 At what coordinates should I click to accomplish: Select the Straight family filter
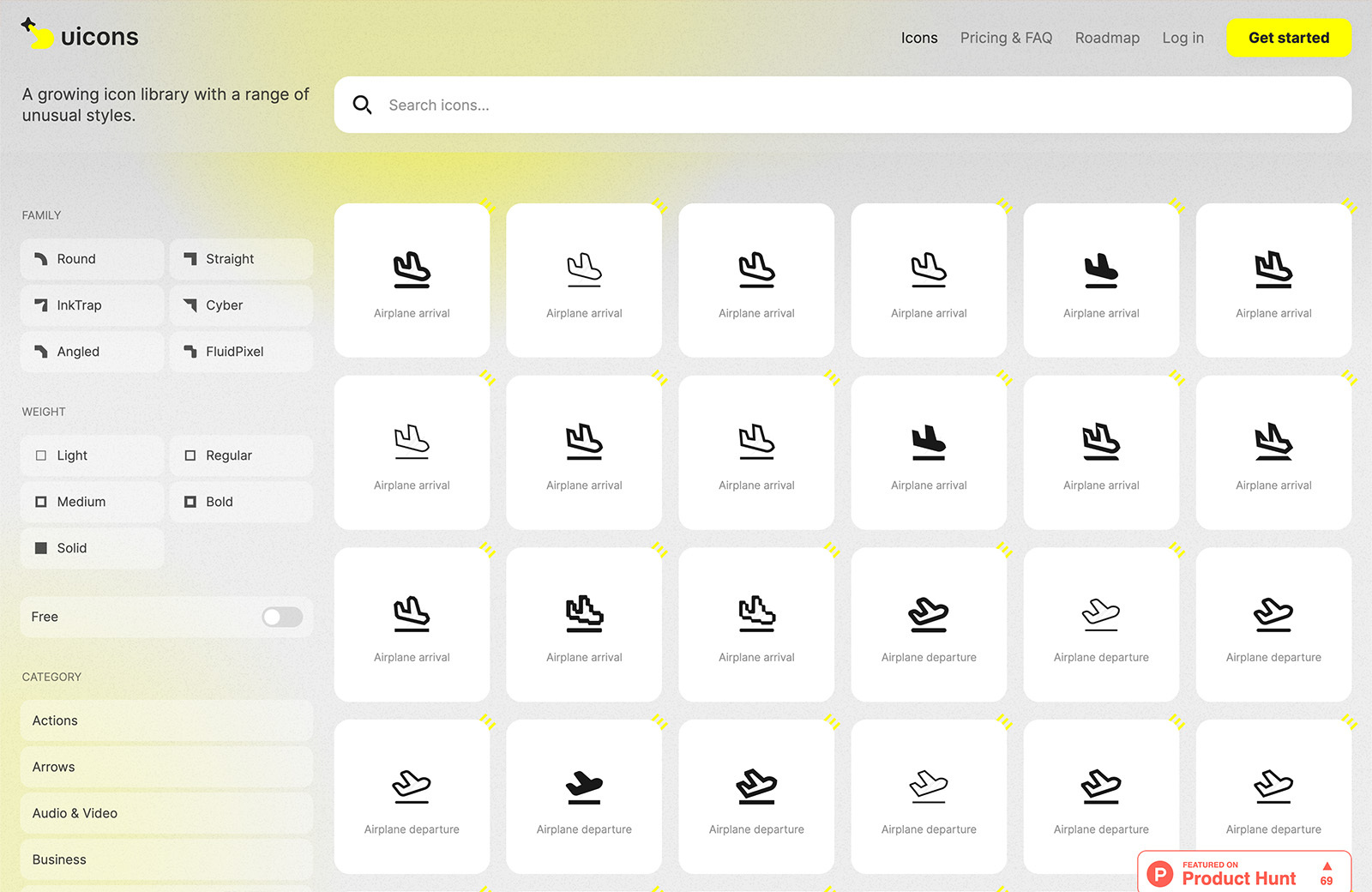[241, 259]
